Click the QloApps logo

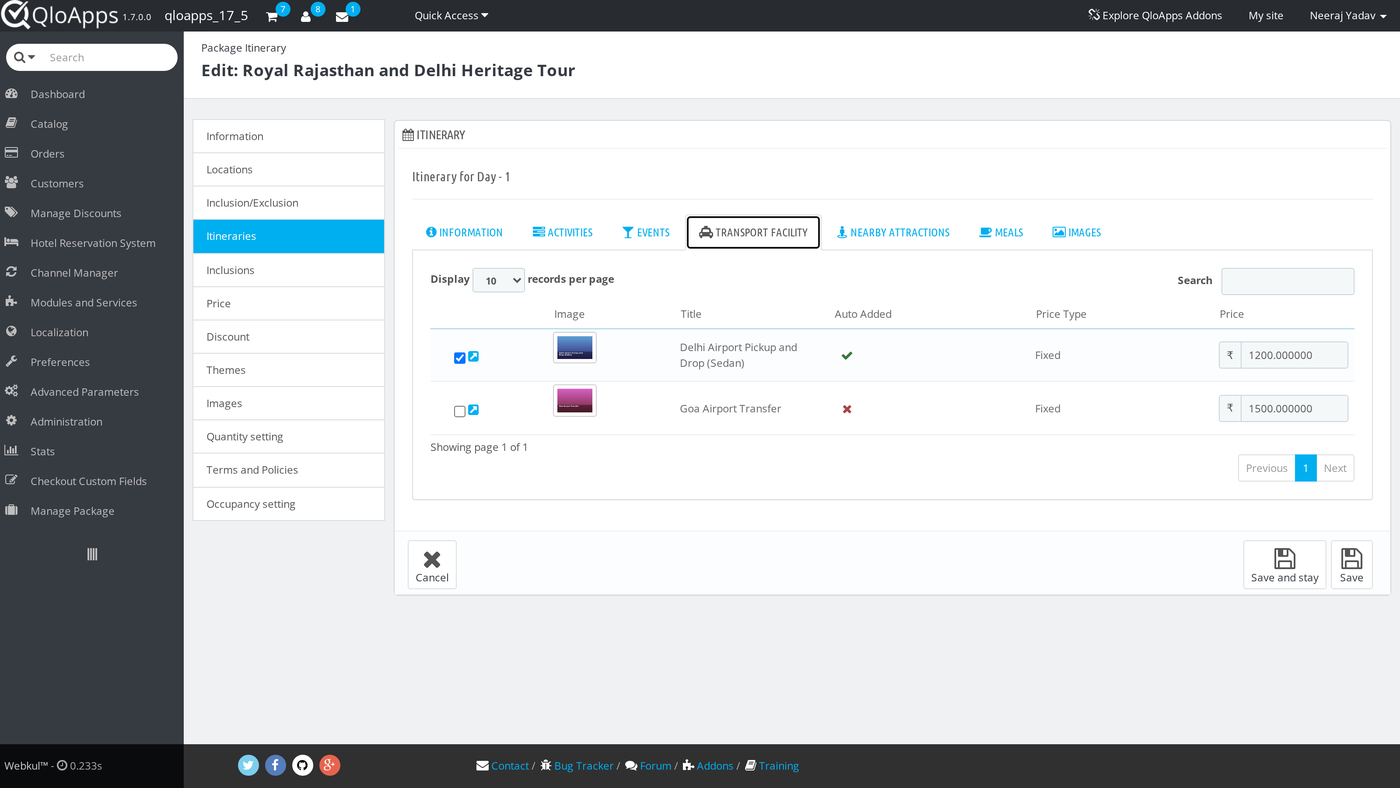(59, 16)
